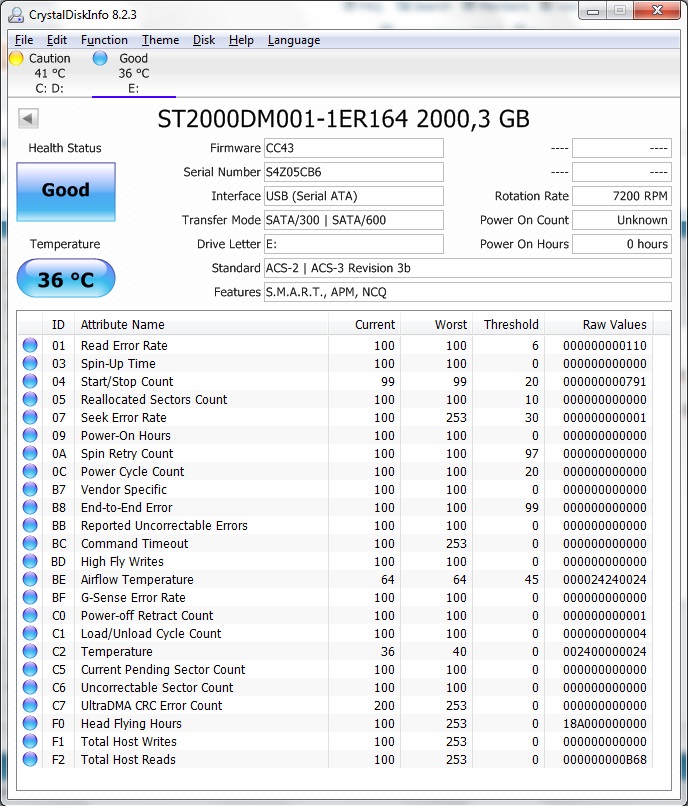Open the Disk menu
This screenshot has width=690, height=810.
204,40
